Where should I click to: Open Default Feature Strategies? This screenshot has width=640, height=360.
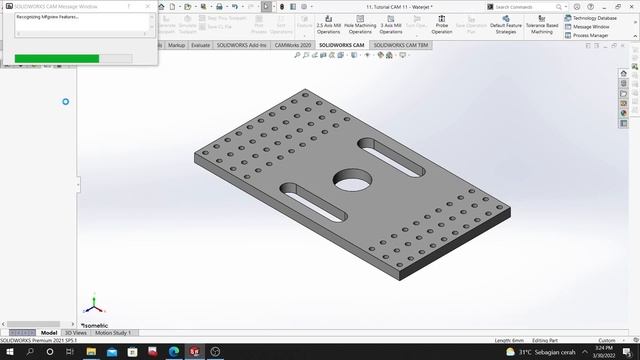[506, 25]
